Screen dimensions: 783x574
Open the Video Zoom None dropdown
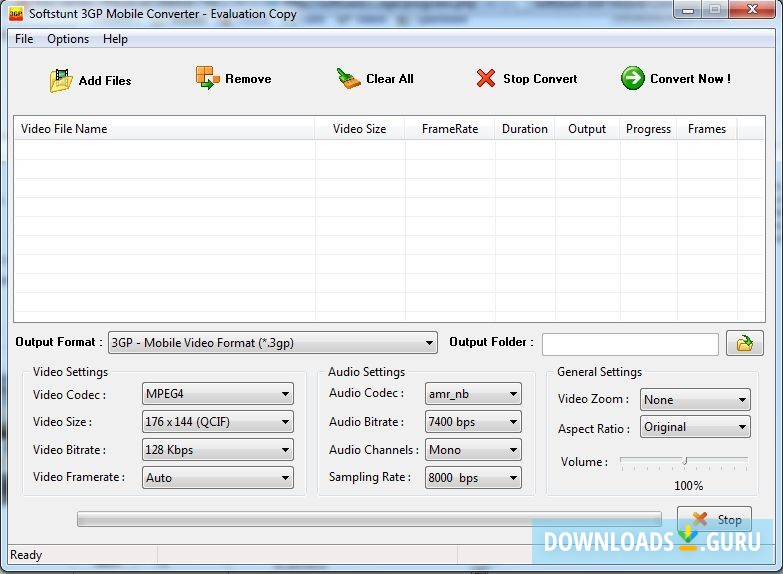[x=695, y=400]
